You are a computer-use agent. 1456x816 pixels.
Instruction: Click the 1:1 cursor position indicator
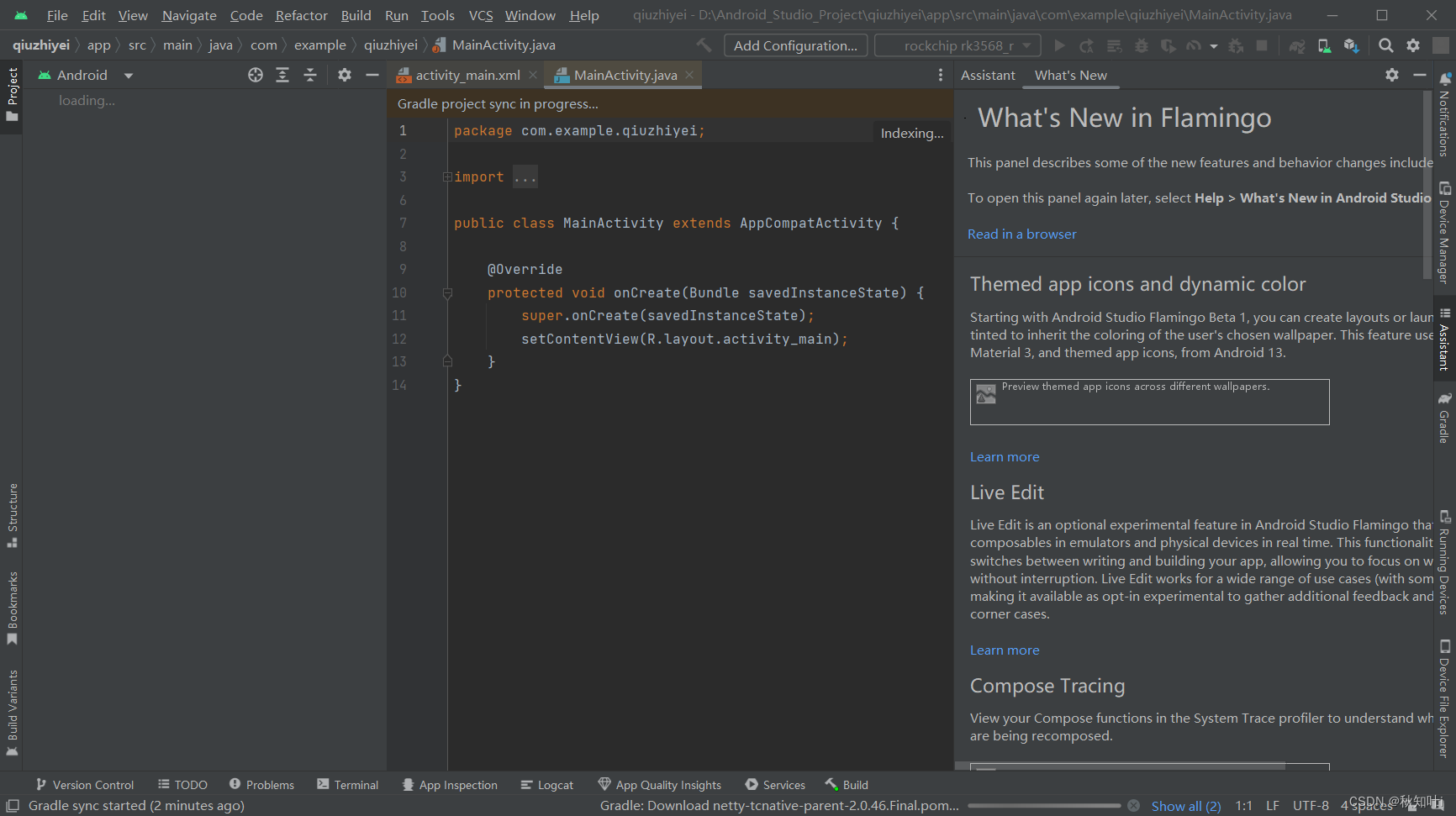pyautogui.click(x=1244, y=806)
